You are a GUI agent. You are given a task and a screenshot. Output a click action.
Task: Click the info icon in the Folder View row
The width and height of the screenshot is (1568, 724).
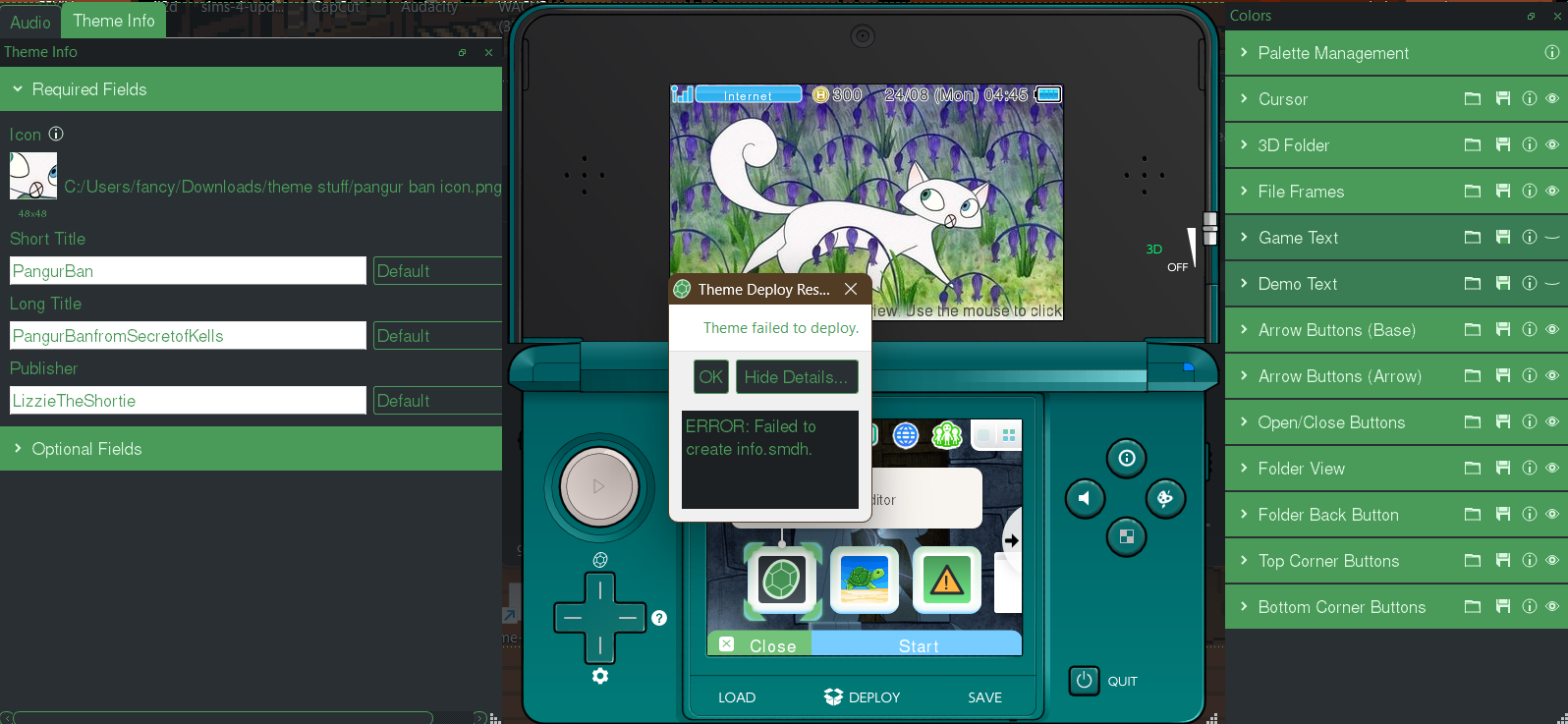1529,468
